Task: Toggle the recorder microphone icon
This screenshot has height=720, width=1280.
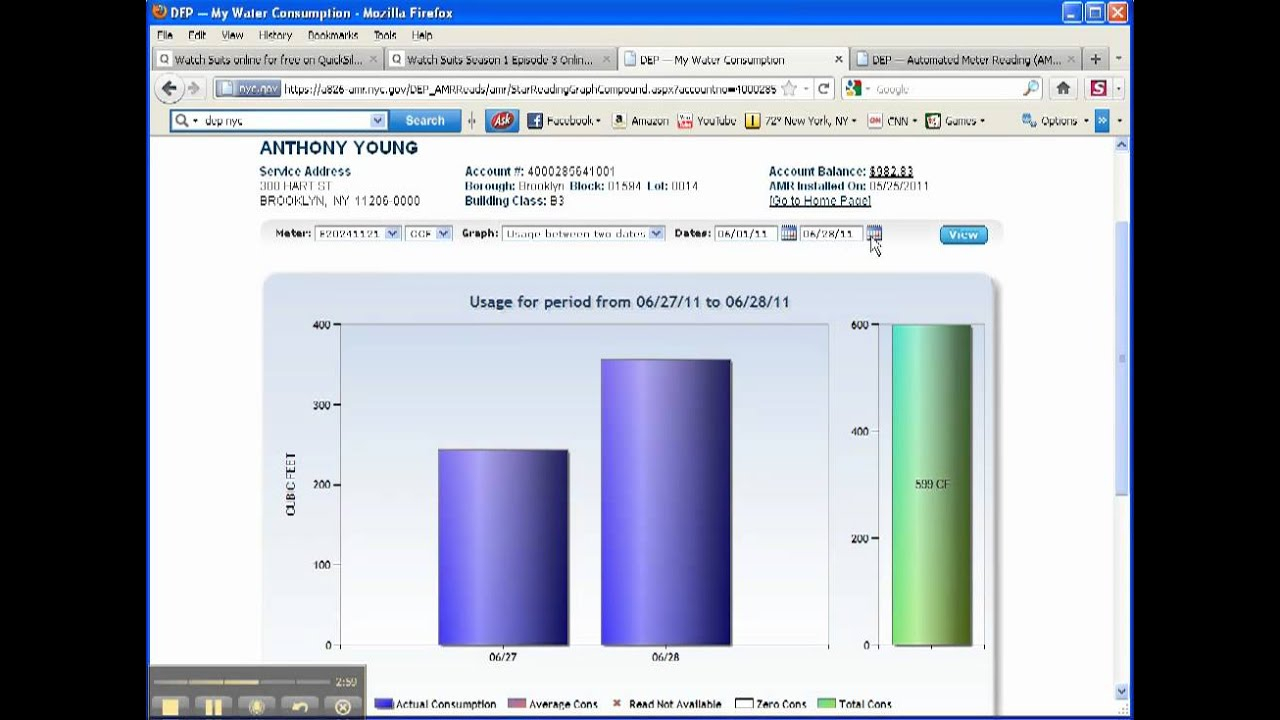Action: tap(256, 707)
